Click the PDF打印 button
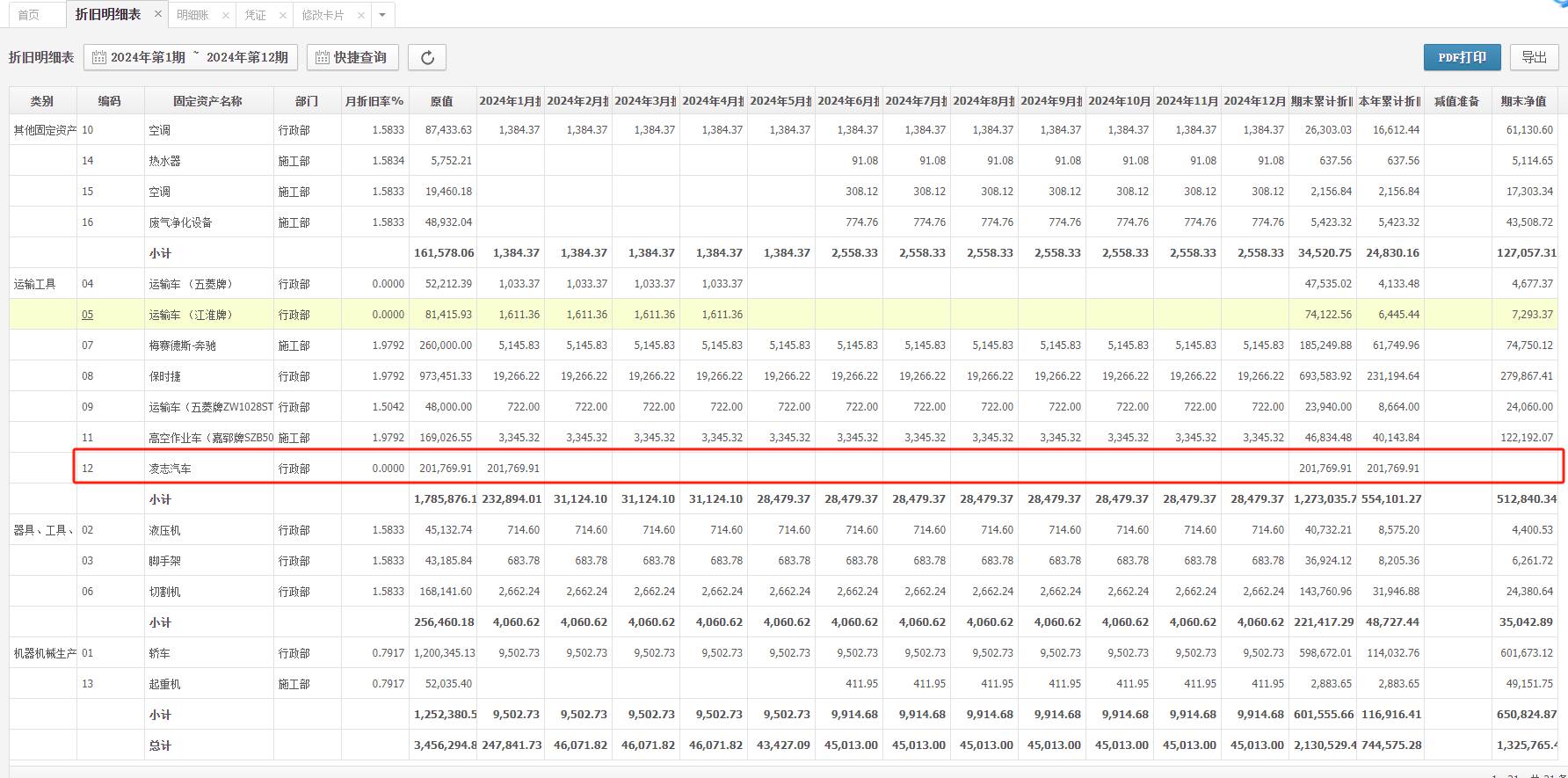Screen dimensions: 1568x778 pyautogui.click(x=1463, y=57)
